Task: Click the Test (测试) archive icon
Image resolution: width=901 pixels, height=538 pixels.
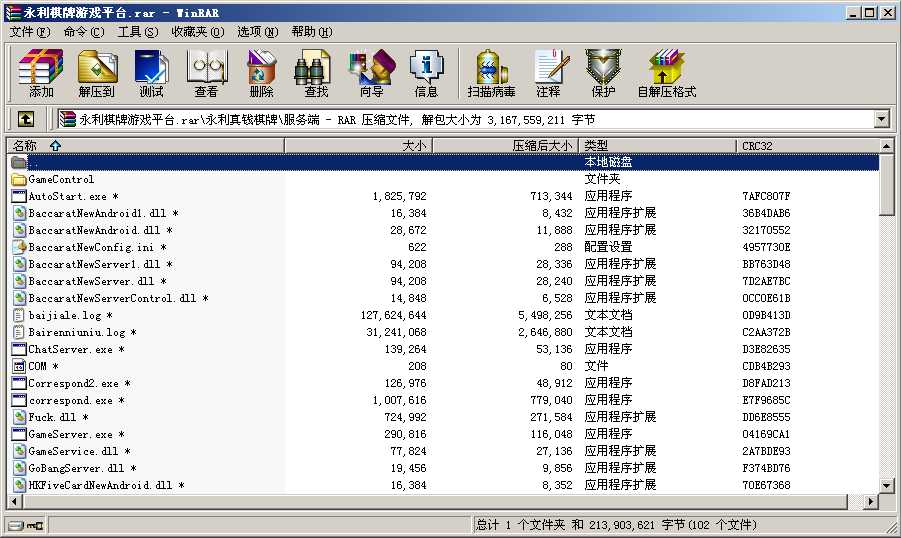Action: 151,74
